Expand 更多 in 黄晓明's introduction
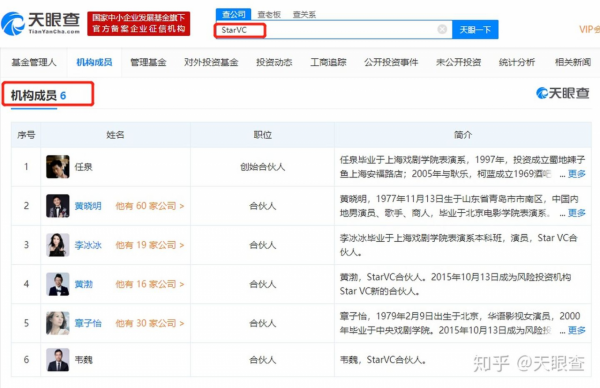Image resolution: width=600 pixels, height=388 pixels. 577,213
